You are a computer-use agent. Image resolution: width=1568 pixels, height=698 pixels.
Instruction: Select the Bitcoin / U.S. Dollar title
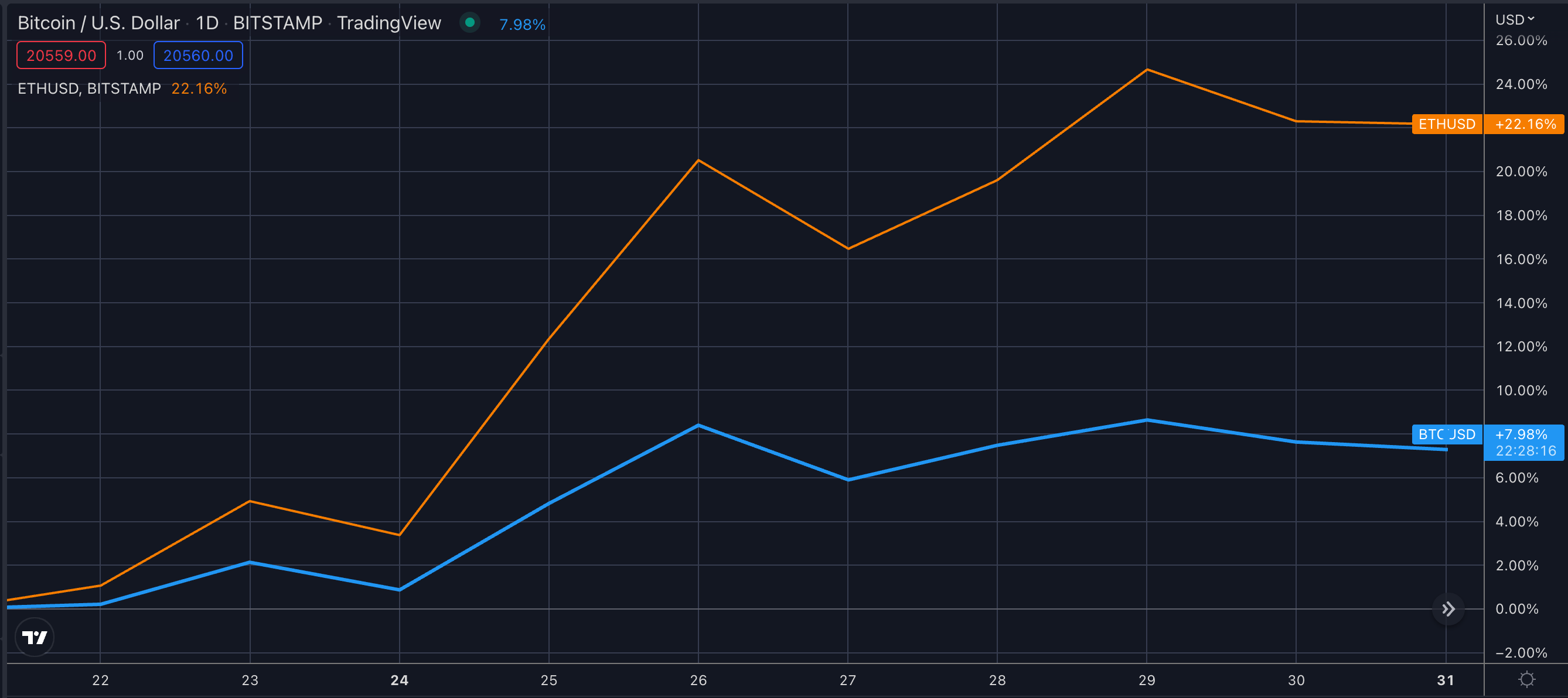[98, 23]
